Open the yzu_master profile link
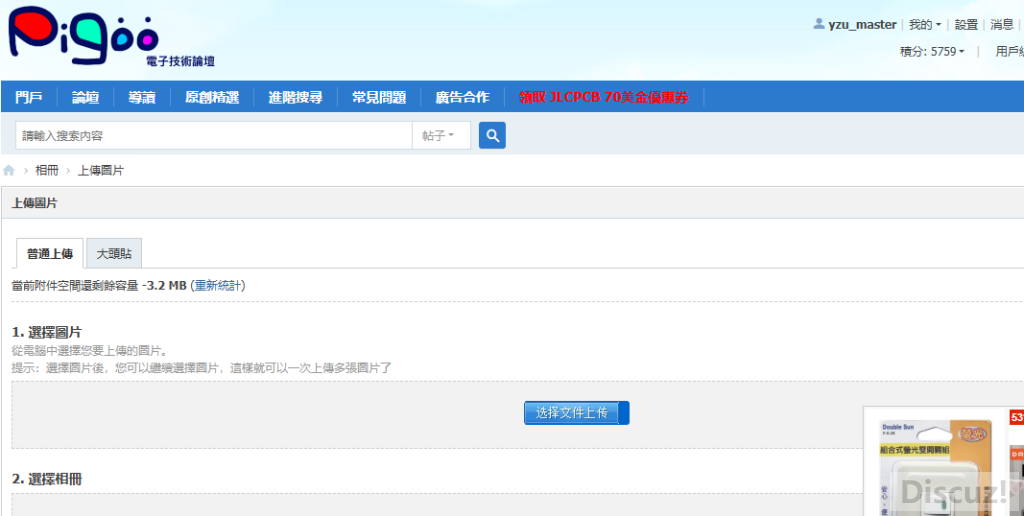 pyautogui.click(x=862, y=25)
